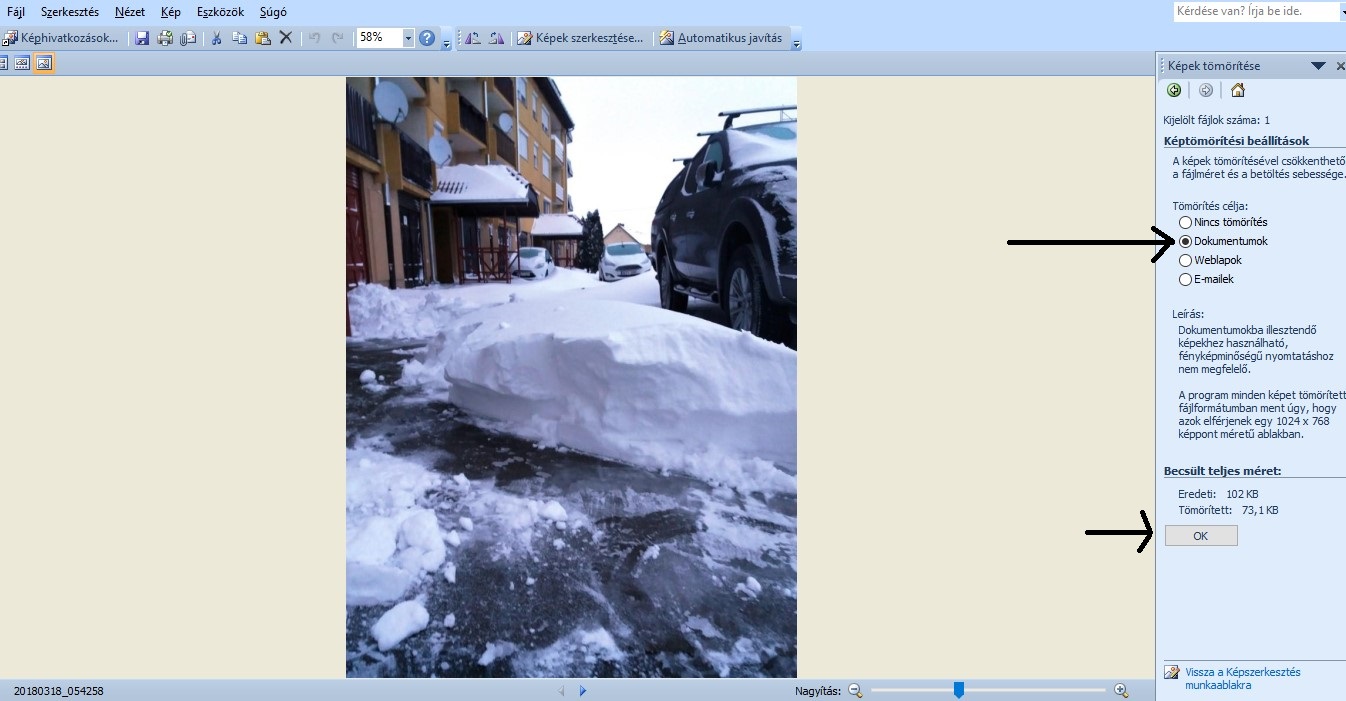Viewport: 1346px width, 701px height.
Task: Click the 58% zoom value field
Action: click(x=379, y=38)
